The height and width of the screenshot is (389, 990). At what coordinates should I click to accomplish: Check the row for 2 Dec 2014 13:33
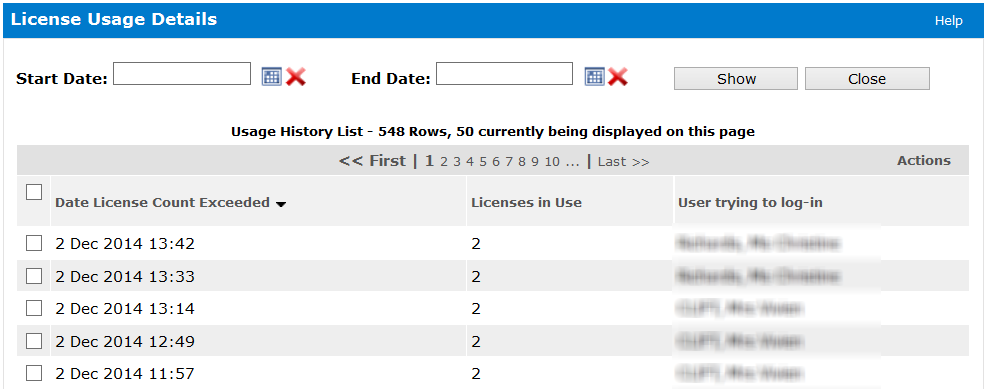pos(34,276)
